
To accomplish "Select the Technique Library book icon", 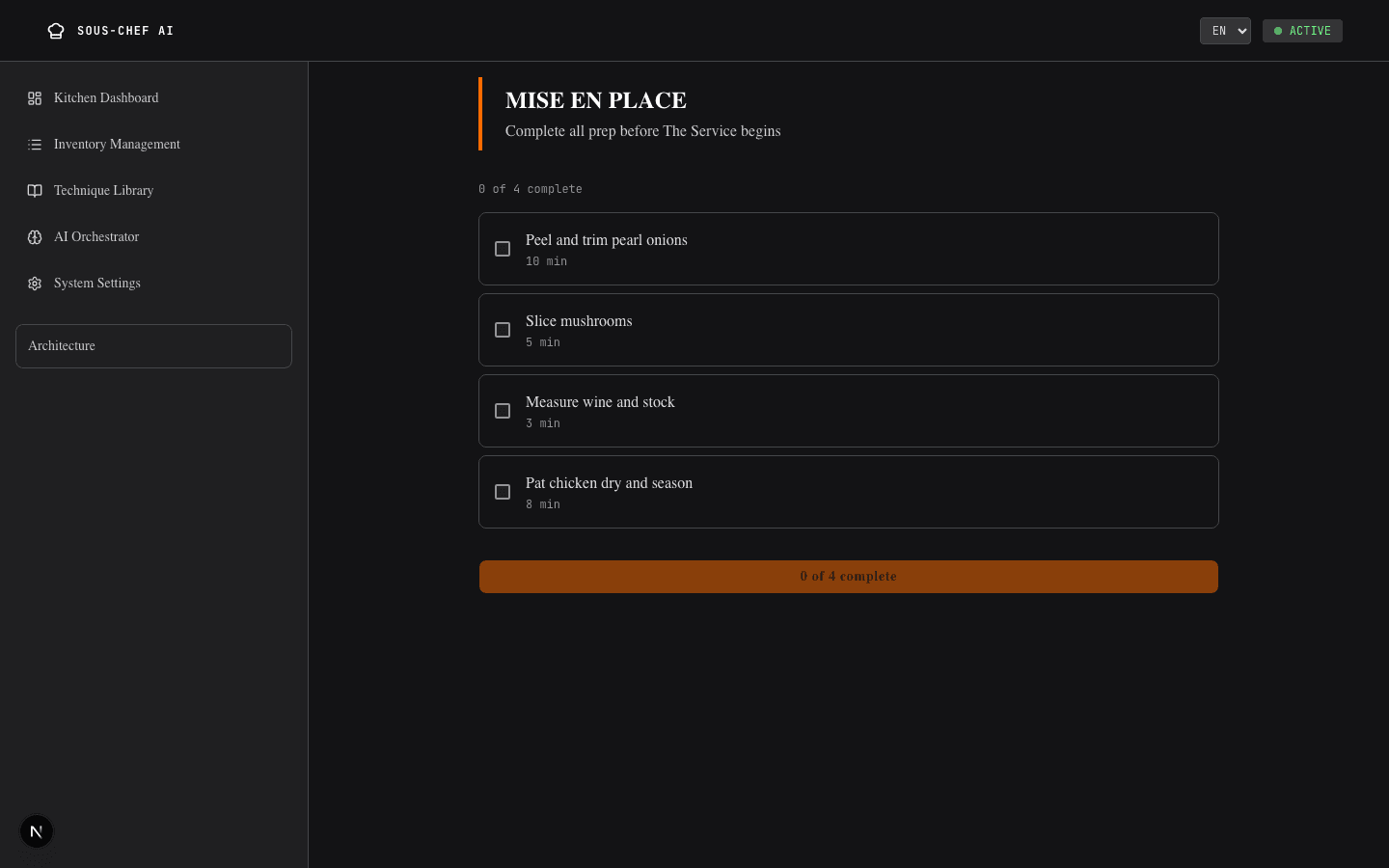I will [x=35, y=191].
